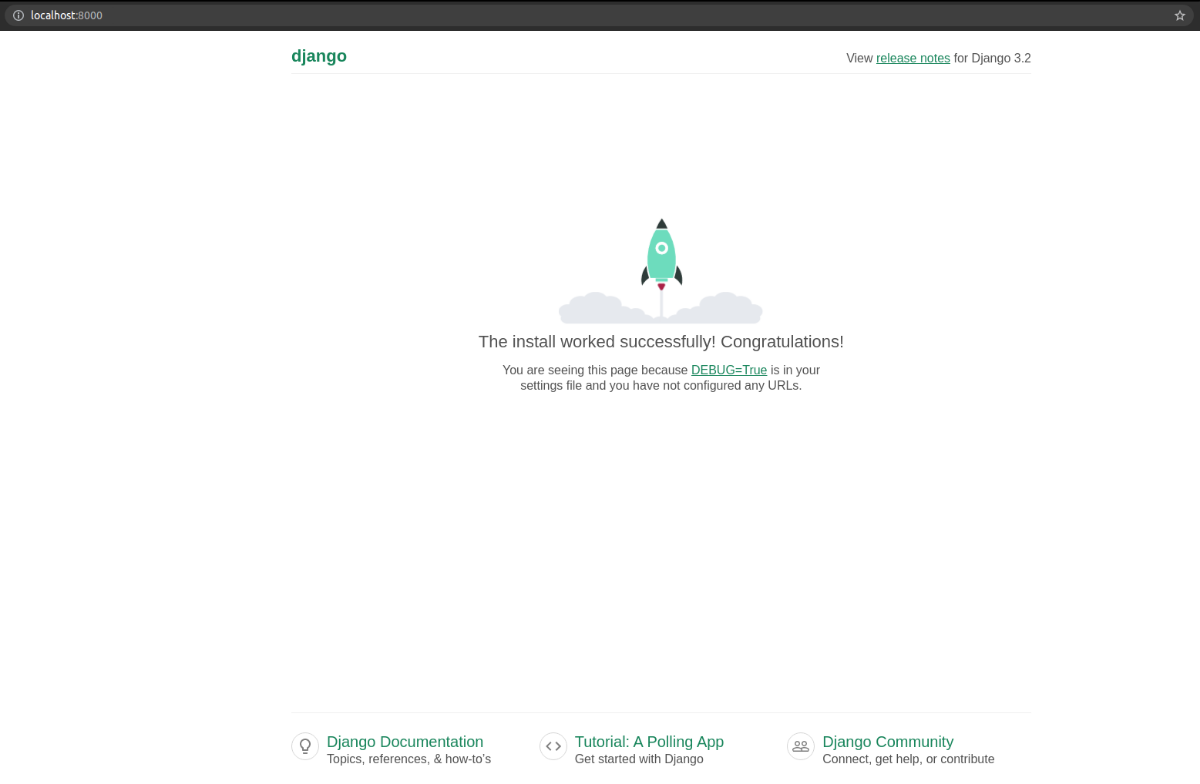Screen dimensions: 1200x784
Task: Open Django Community link
Action: coord(888,742)
